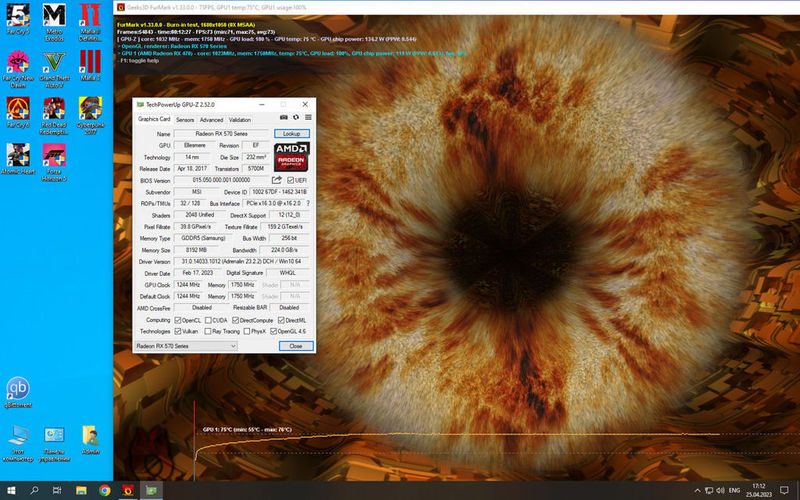Toggle the Vulkan checkbox
Image resolution: width=800 pixels, height=500 pixels.
click(x=178, y=331)
